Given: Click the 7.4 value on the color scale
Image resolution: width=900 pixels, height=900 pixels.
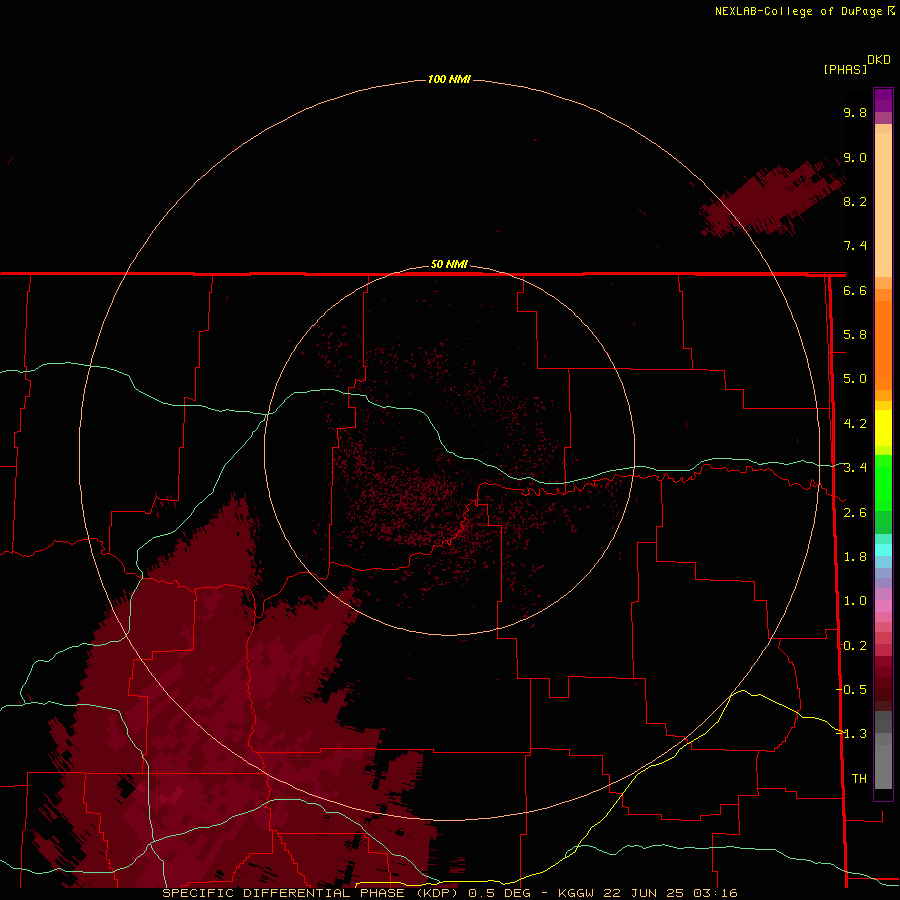Looking at the screenshot, I should 855,246.
